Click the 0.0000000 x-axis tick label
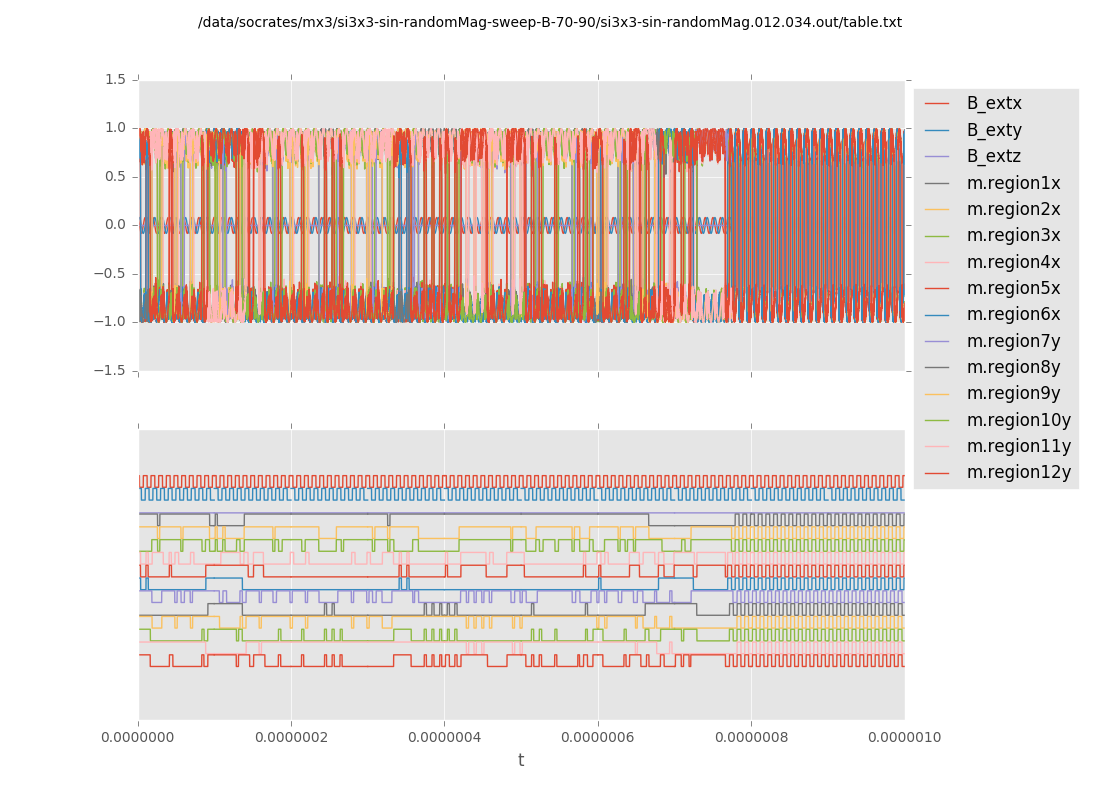 (139, 737)
